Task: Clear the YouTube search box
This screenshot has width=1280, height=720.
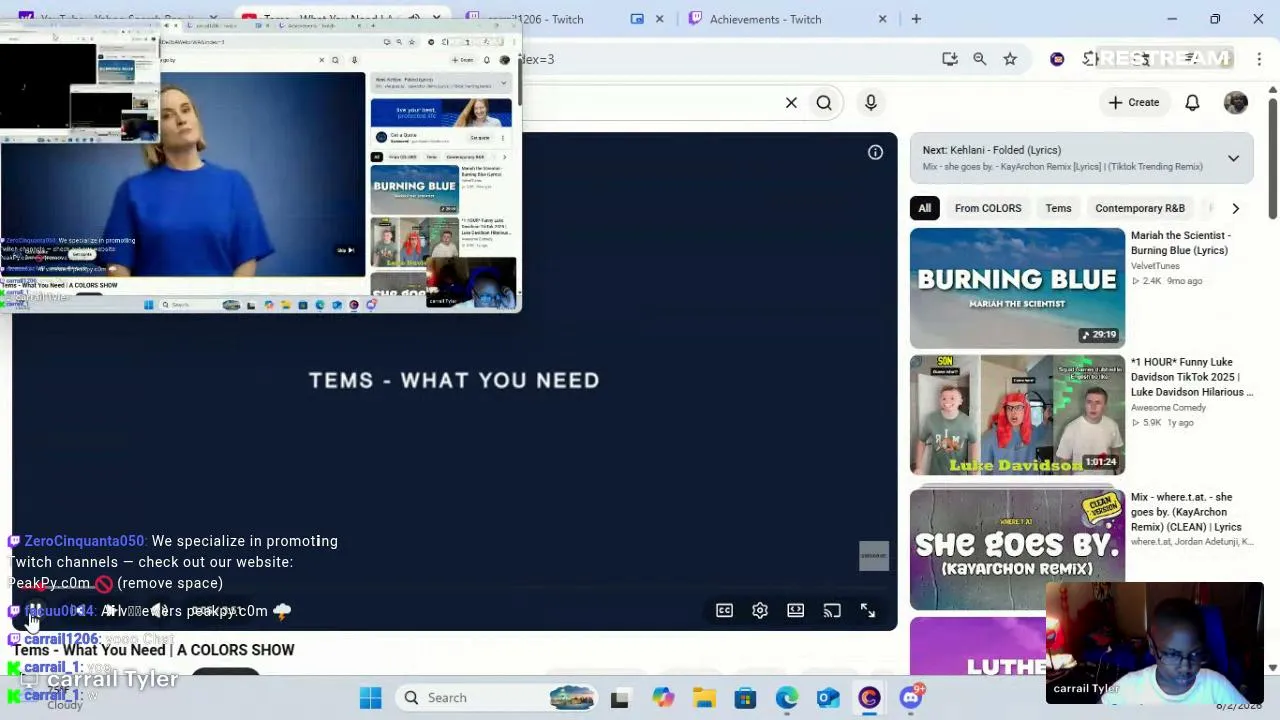Action: [x=791, y=102]
